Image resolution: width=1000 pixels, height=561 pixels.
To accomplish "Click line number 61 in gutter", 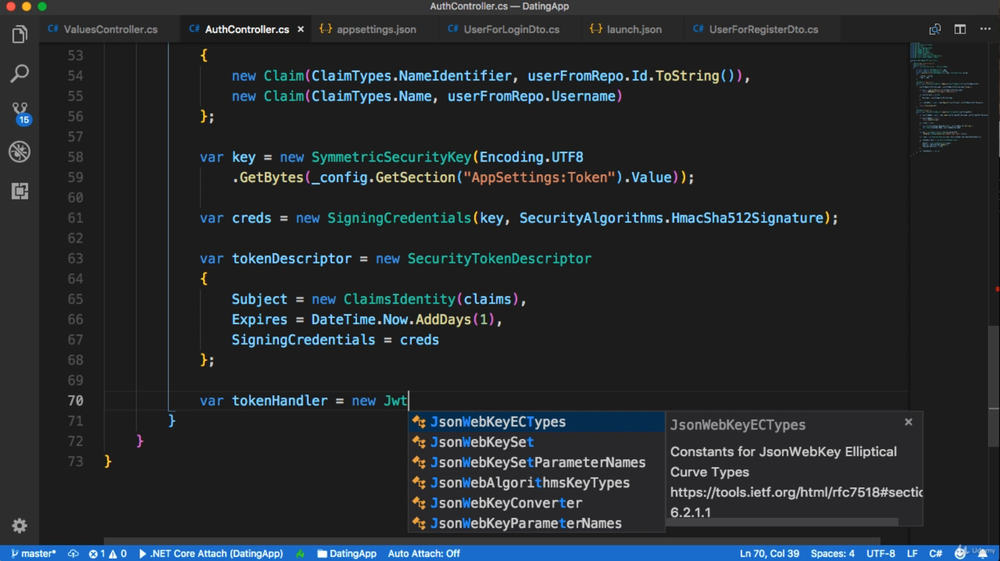I will coord(75,218).
